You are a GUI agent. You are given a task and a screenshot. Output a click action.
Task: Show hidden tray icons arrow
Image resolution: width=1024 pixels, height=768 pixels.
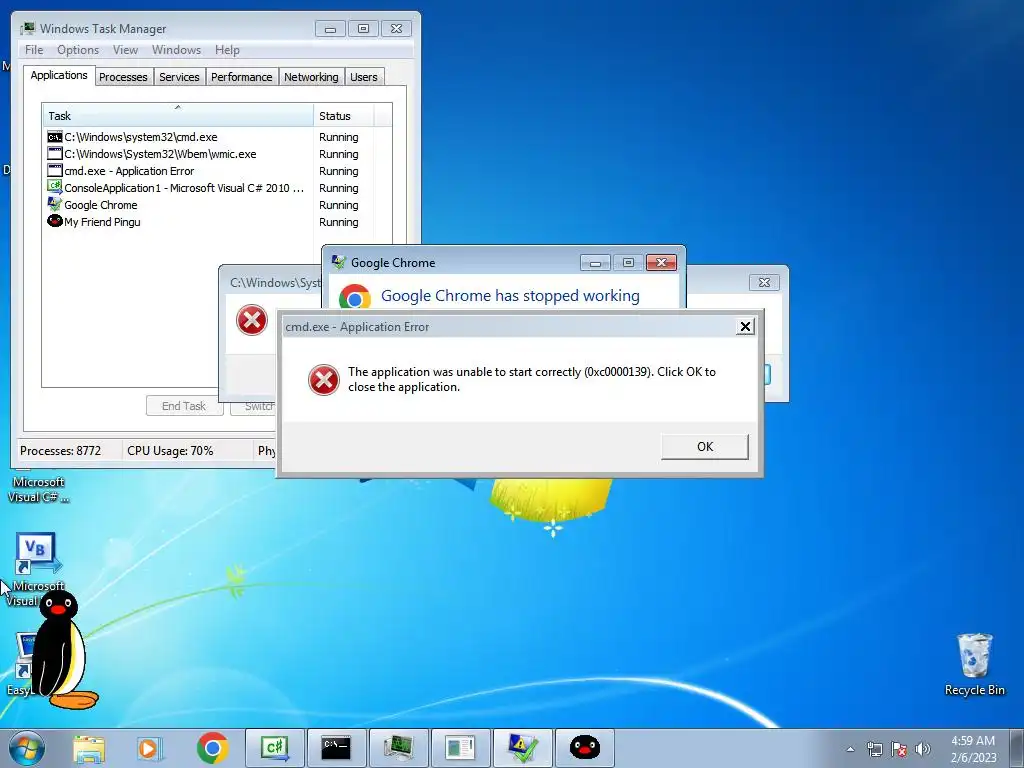850,749
